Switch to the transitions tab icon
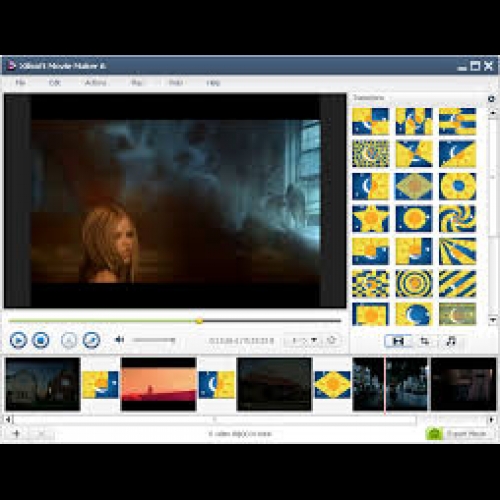This screenshot has width=500, height=500. (398, 341)
